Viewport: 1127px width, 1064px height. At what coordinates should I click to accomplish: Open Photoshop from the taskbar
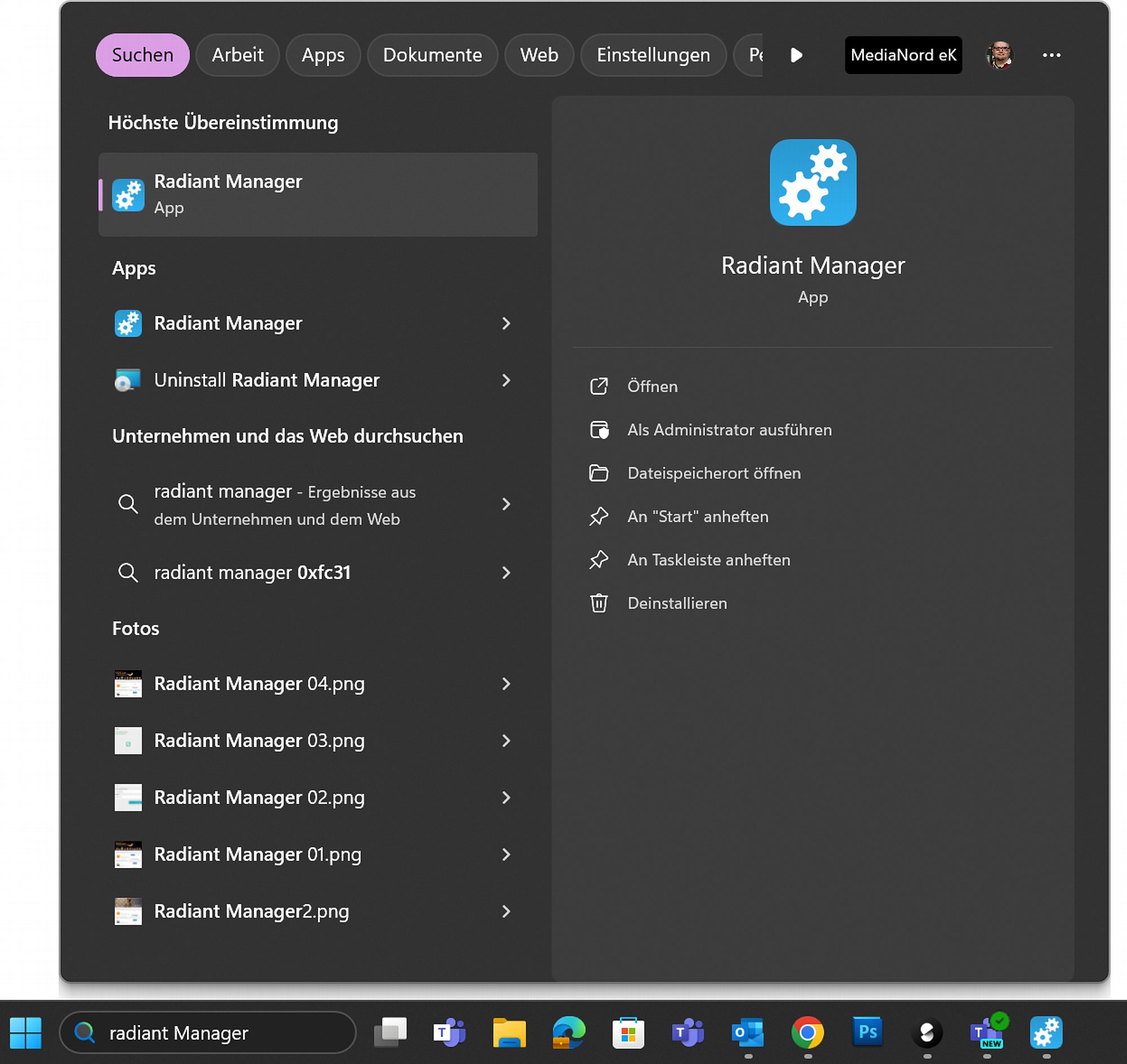(867, 1031)
